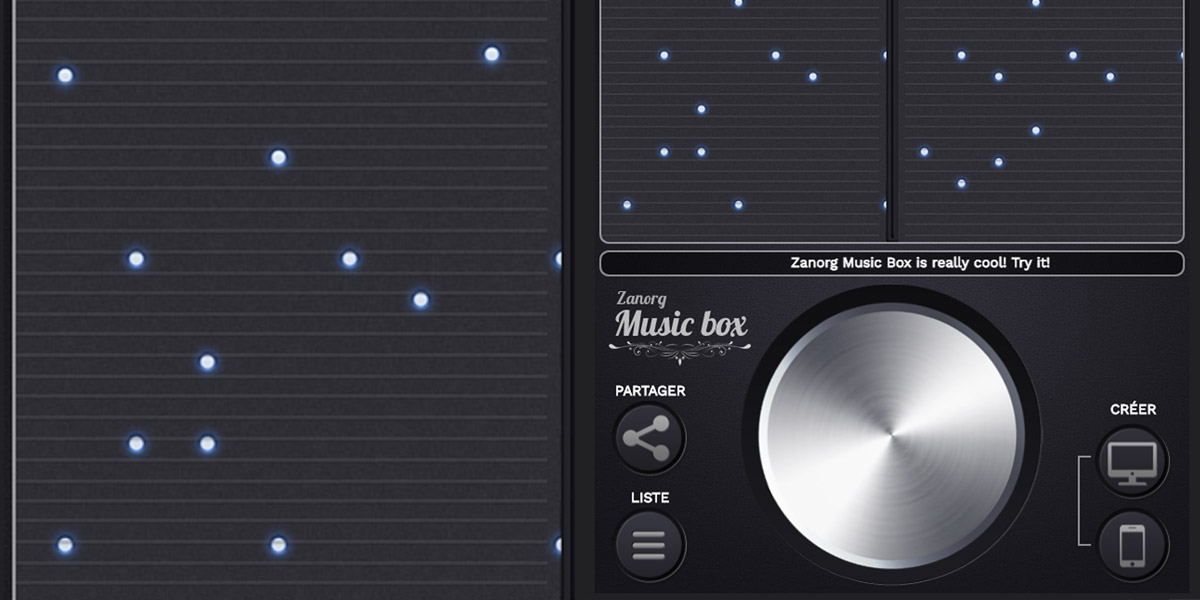This screenshot has width=1200, height=600.
Task: Click the hamburger icon on the Liste button
Action: coord(649,545)
